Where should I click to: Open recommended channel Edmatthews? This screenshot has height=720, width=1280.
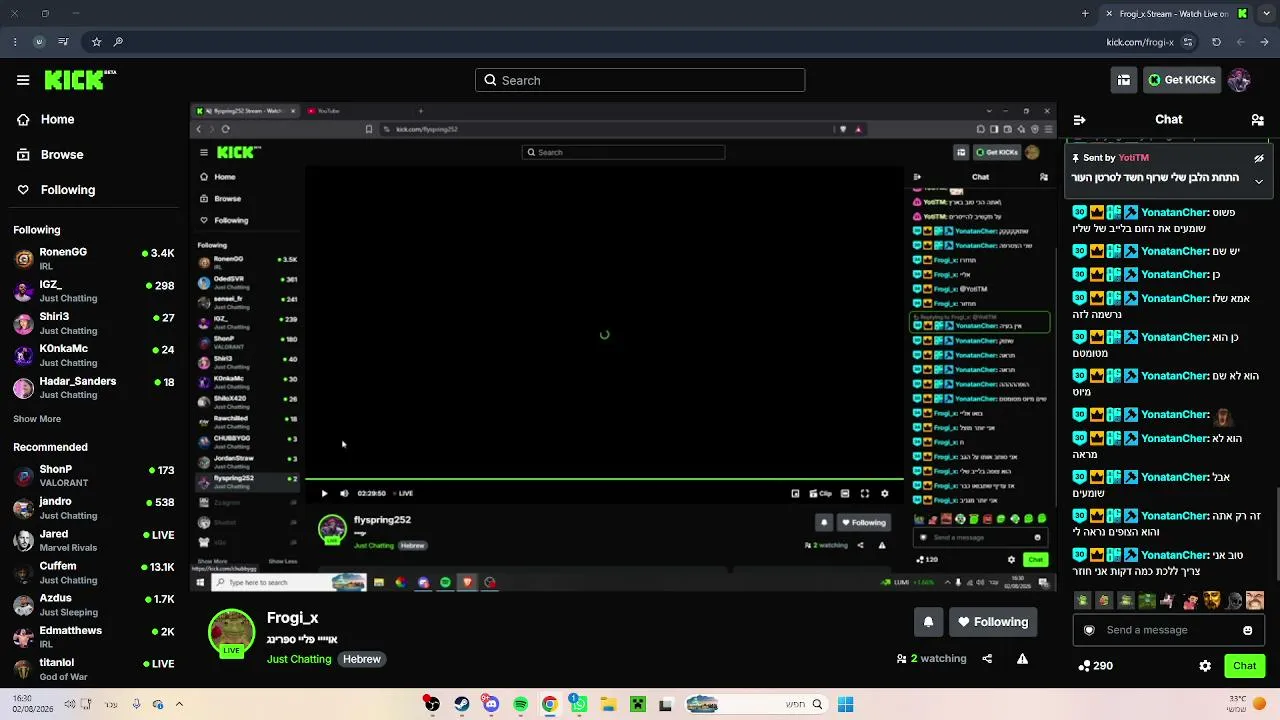pos(95,636)
